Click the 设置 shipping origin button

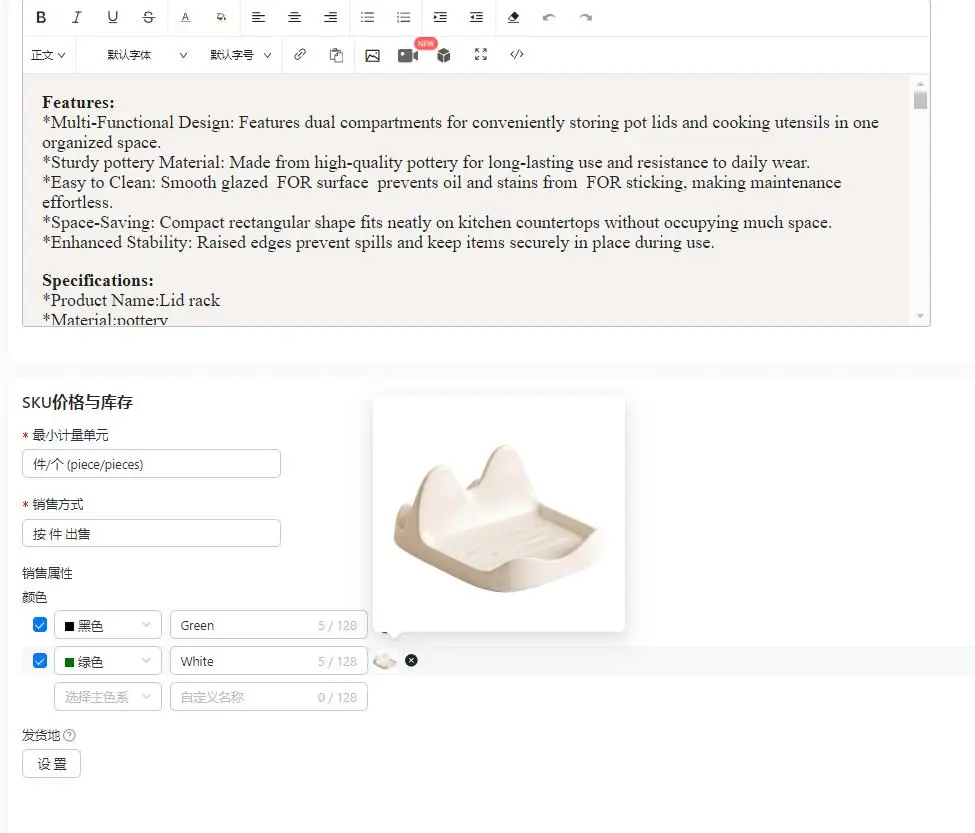tap(52, 764)
